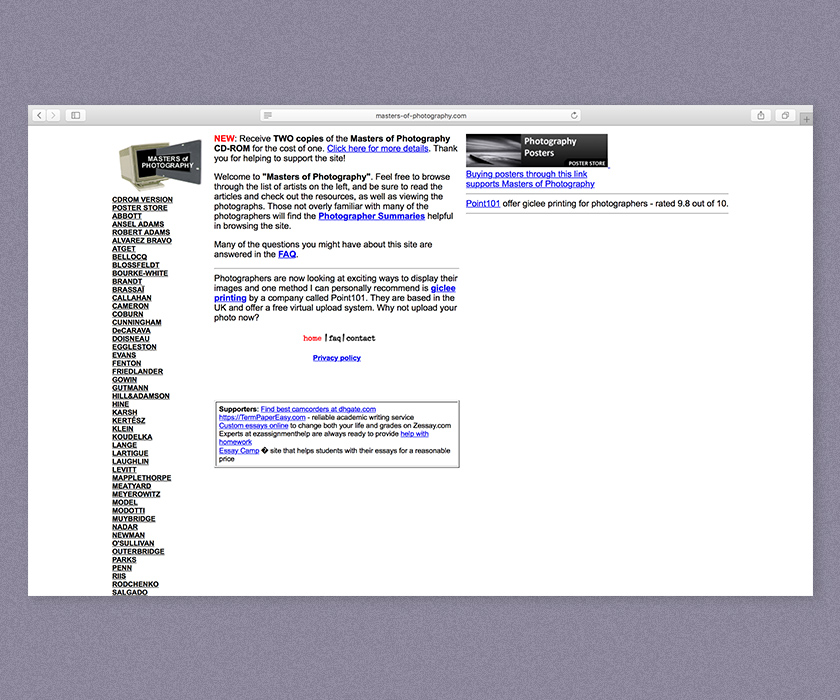Click "Click here for more details" link
This screenshot has width=840, height=700.
378,148
